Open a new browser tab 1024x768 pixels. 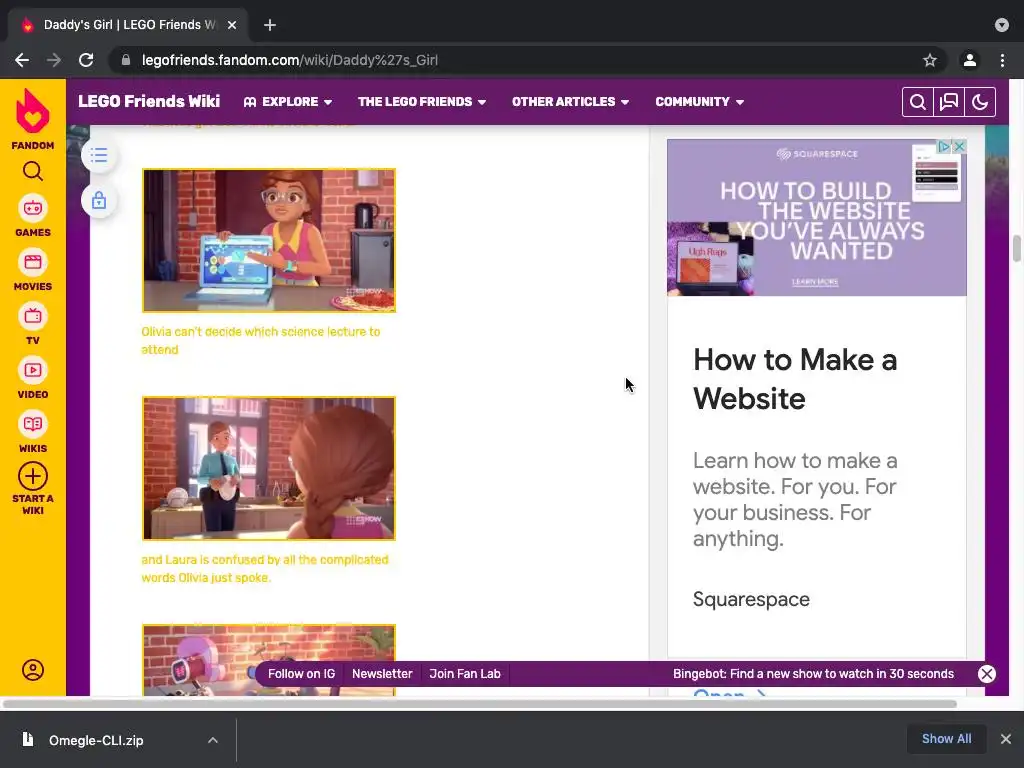coord(270,25)
